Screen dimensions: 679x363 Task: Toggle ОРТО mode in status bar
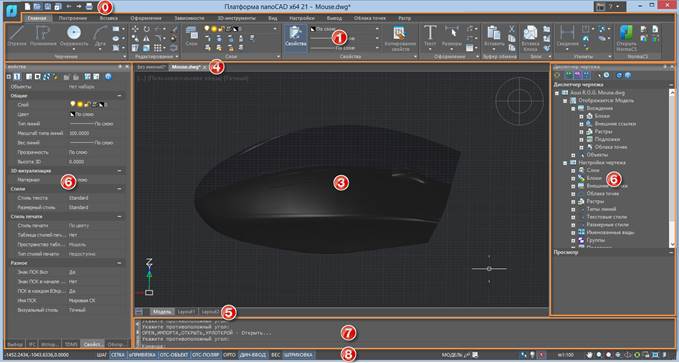[230, 355]
